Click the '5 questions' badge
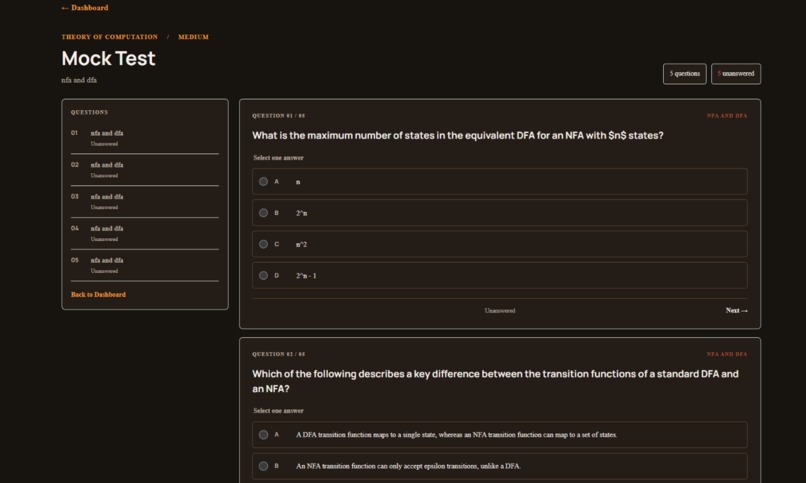Image resolution: width=806 pixels, height=483 pixels. tap(685, 73)
